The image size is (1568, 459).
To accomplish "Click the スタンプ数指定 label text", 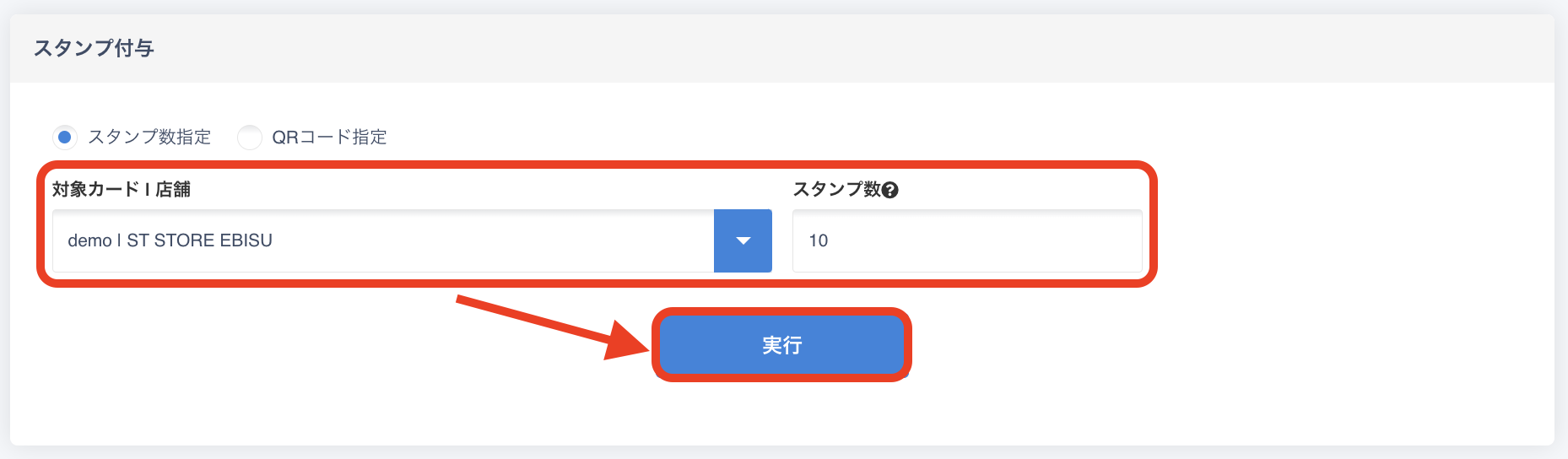I will [149, 137].
